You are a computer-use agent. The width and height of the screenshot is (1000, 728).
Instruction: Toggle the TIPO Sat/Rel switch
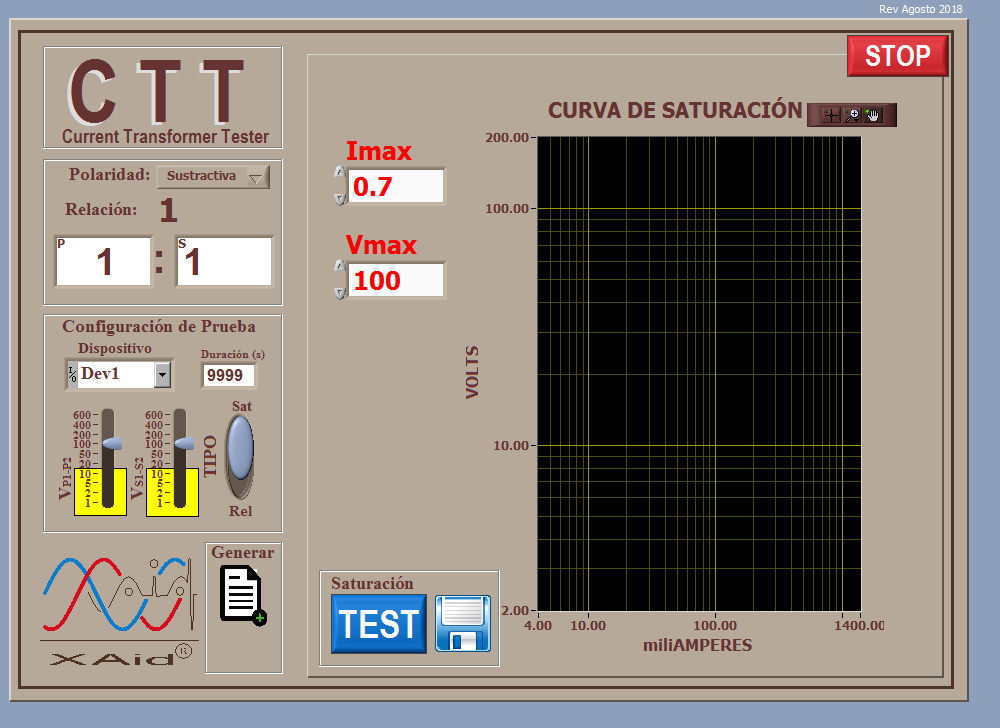pos(240,455)
